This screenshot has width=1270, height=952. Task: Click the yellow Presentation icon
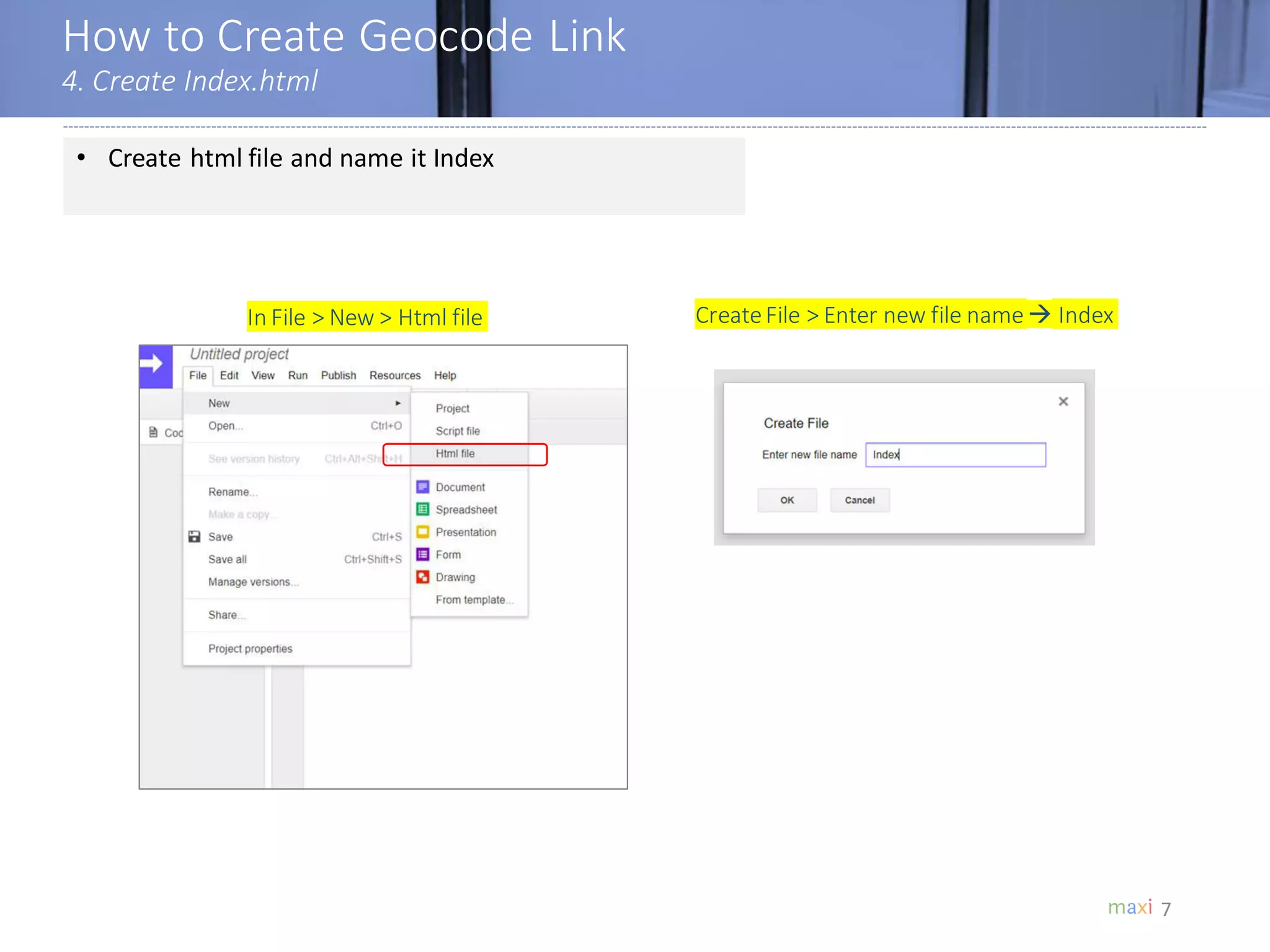click(423, 532)
